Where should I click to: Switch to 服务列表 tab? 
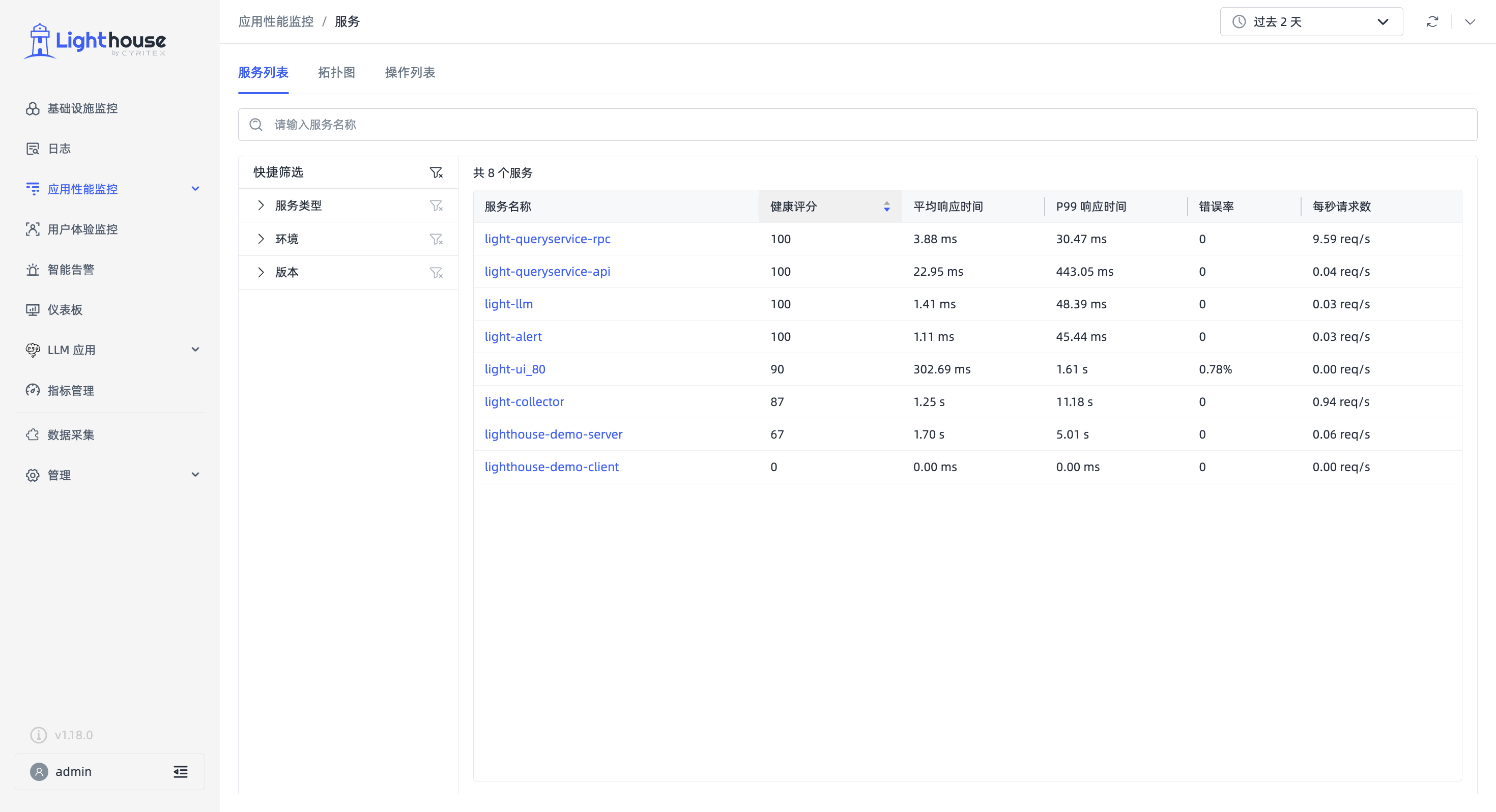(x=263, y=73)
